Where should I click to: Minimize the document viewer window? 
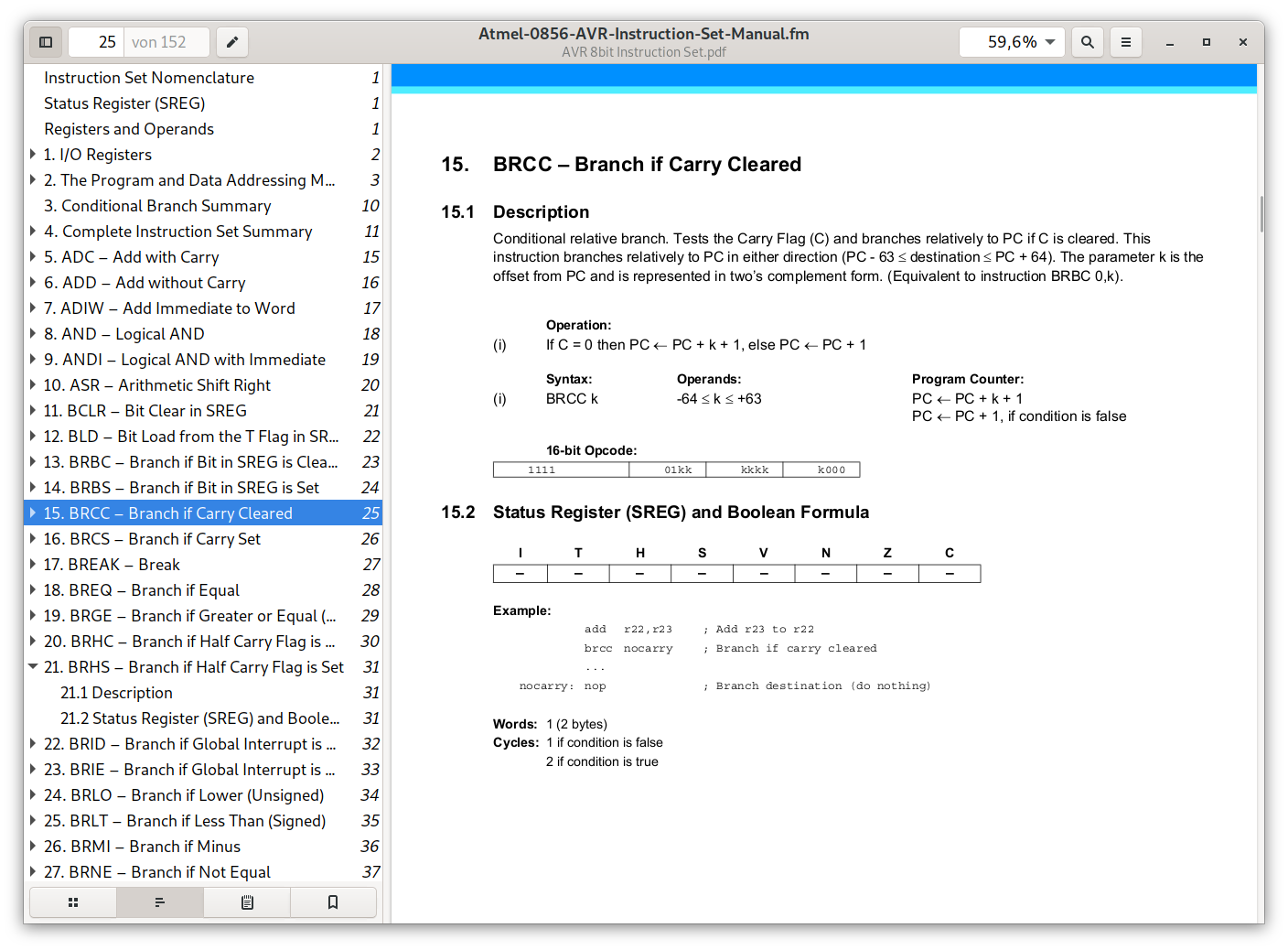click(1170, 42)
